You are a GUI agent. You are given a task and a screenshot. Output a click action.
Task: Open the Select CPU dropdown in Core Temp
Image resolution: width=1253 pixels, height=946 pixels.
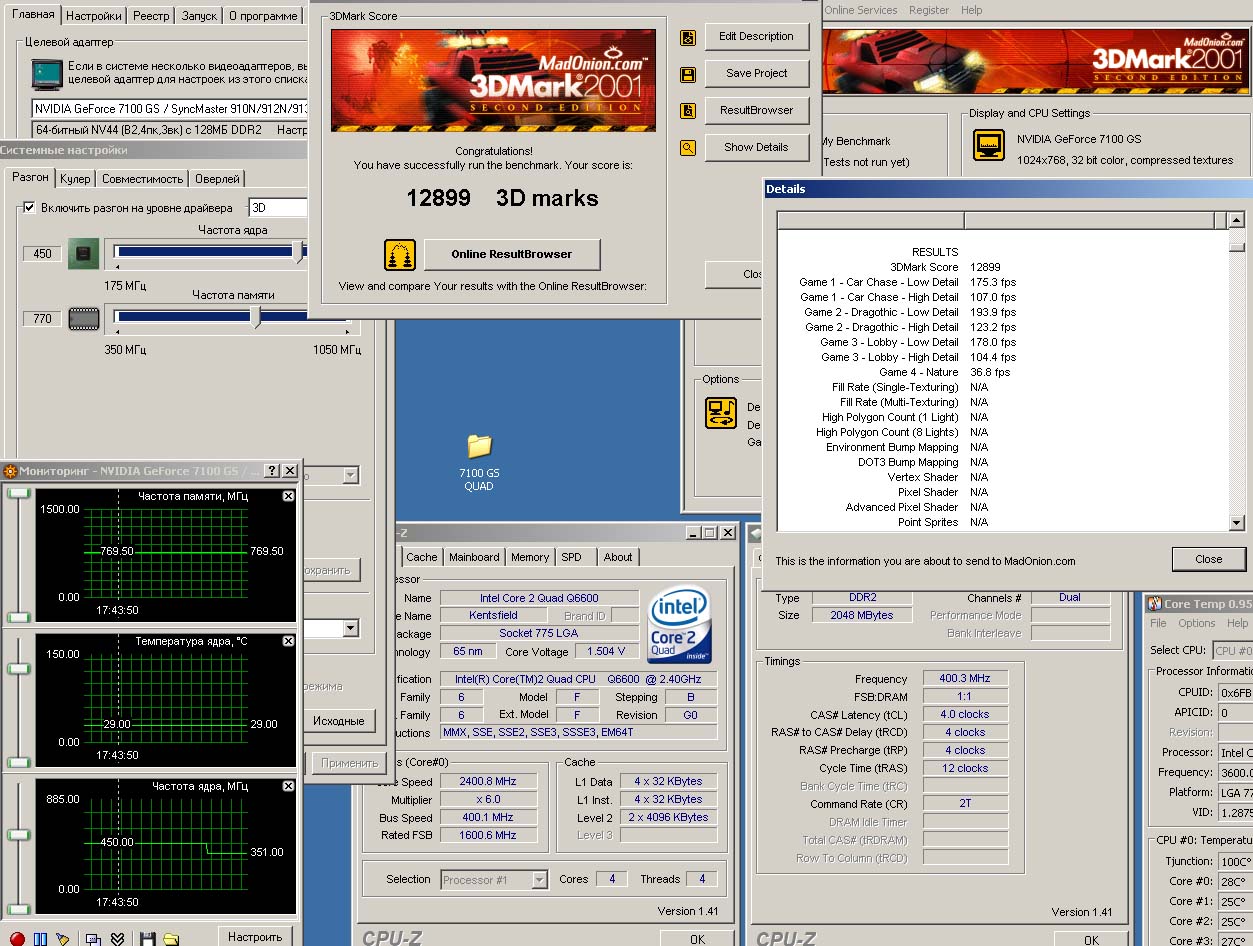coord(1232,651)
